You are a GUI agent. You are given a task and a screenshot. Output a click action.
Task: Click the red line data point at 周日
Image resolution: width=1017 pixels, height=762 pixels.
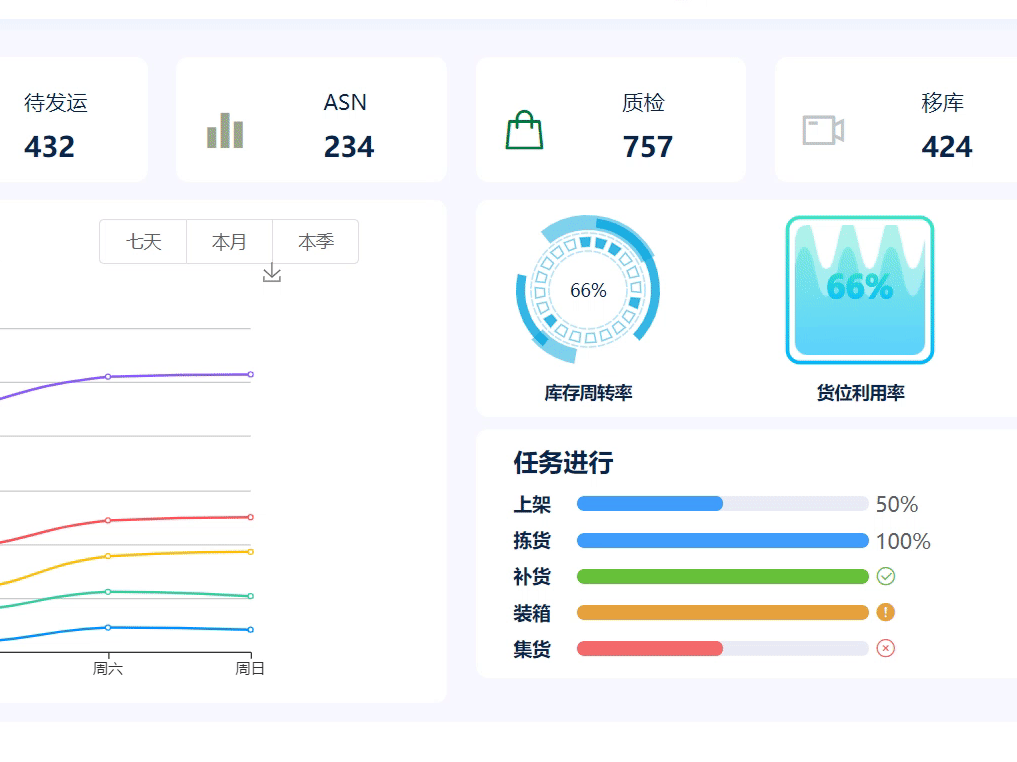pos(250,517)
